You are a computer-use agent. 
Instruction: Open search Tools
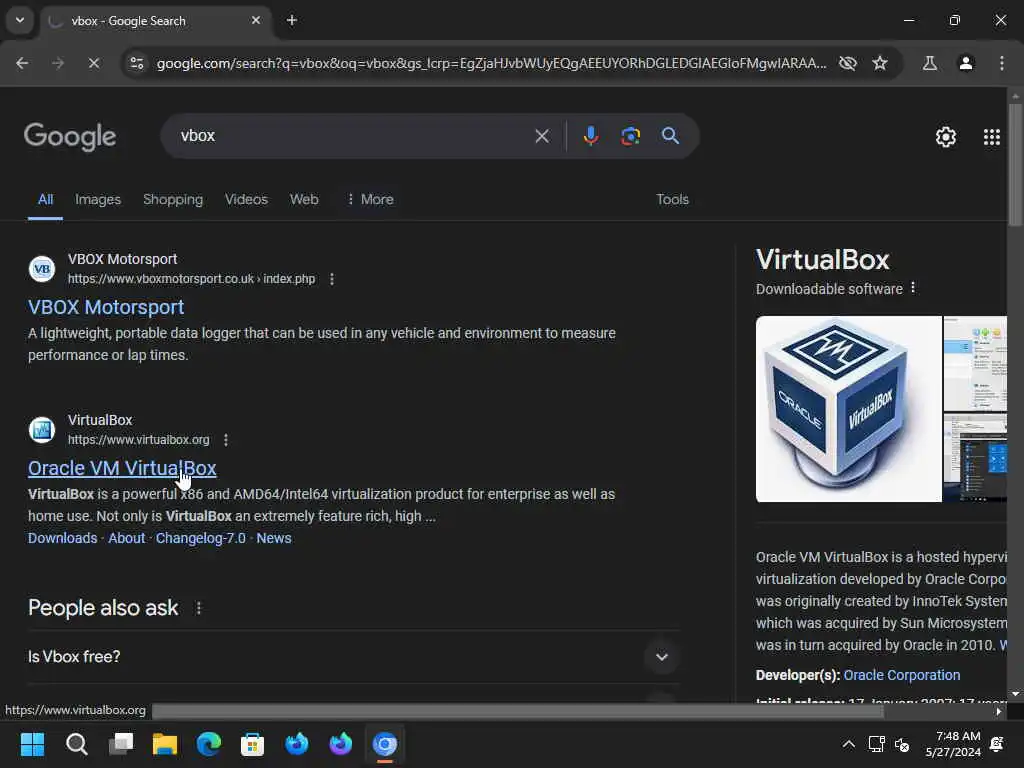click(673, 199)
